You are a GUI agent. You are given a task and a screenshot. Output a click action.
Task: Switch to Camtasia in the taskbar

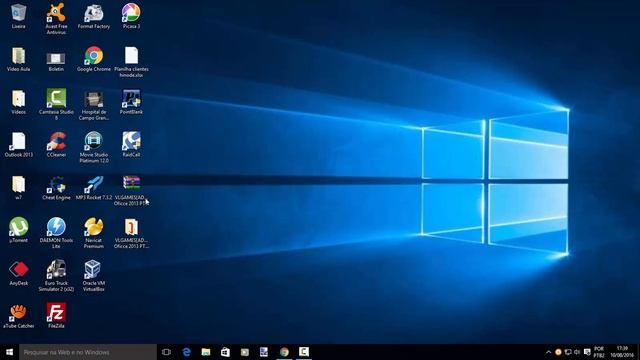304,352
